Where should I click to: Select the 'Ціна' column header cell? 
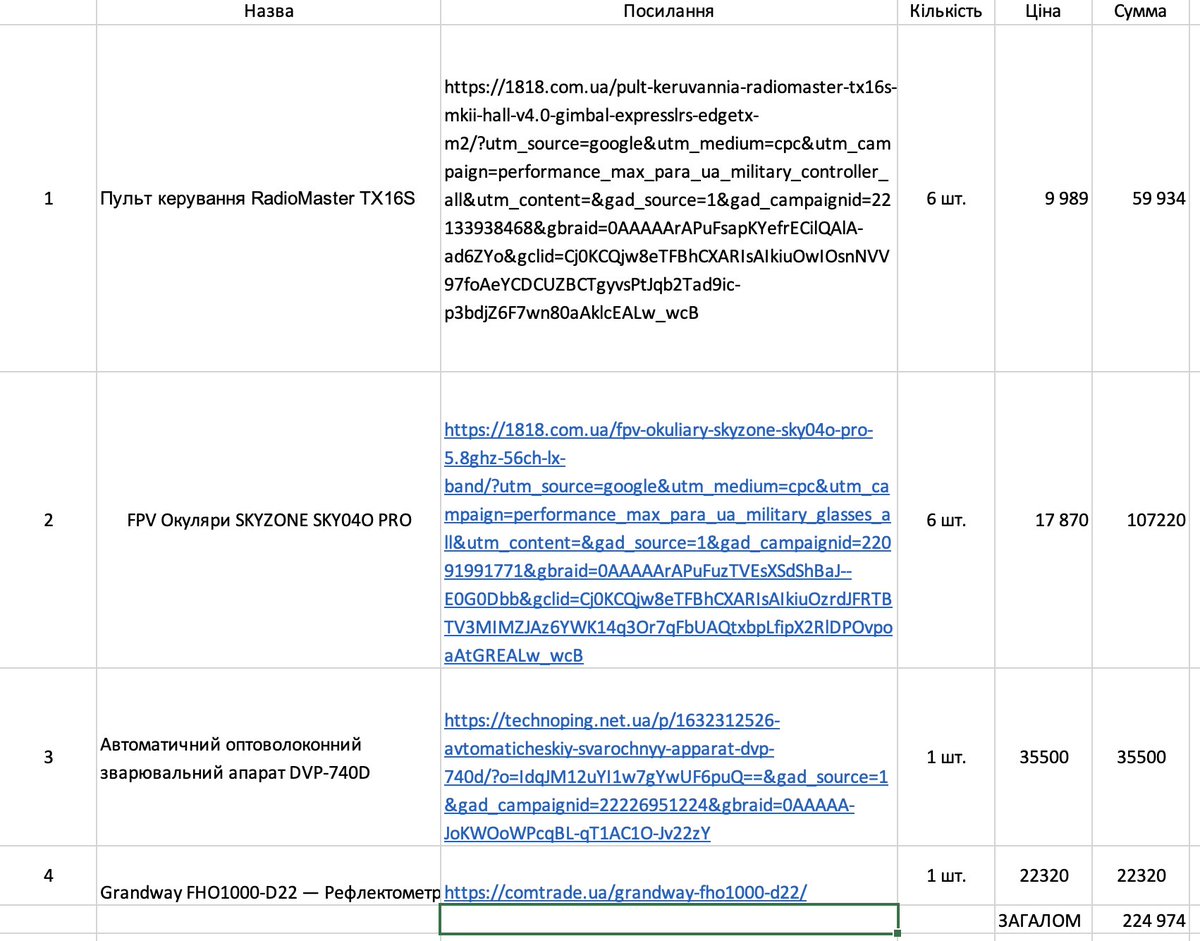(x=1043, y=12)
